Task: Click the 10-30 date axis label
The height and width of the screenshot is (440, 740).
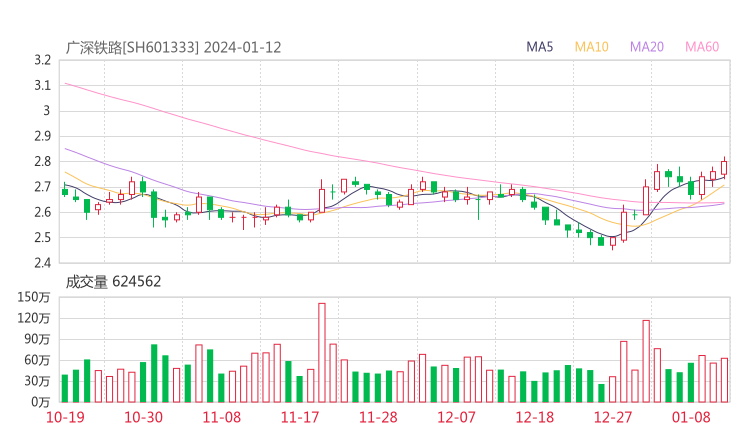Action: [143, 417]
